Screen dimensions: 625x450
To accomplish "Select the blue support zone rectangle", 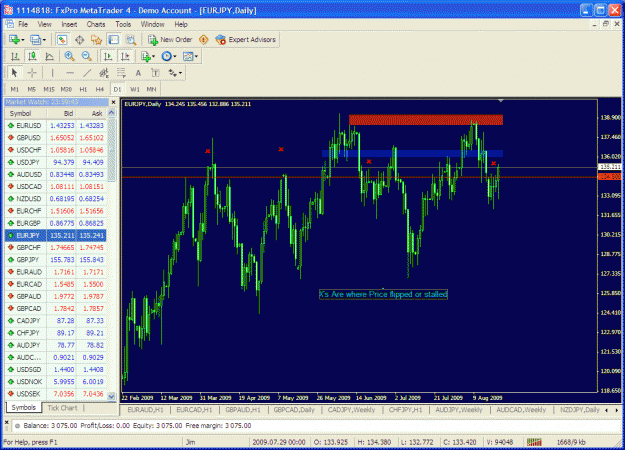I will tap(412, 153).
